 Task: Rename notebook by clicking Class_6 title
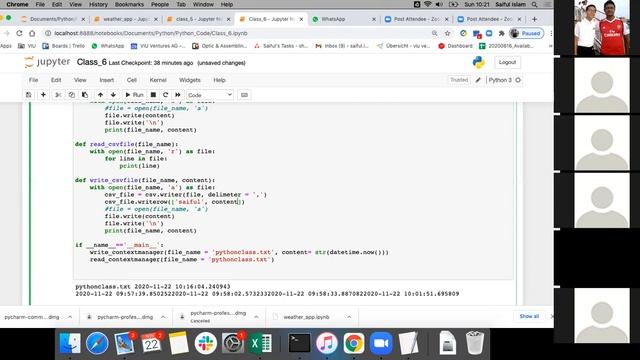(x=91, y=62)
